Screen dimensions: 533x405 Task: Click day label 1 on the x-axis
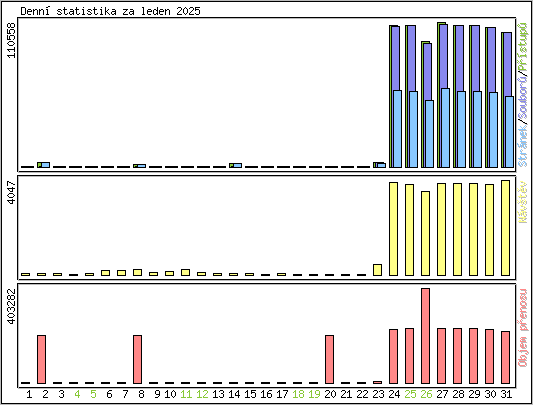[29, 394]
